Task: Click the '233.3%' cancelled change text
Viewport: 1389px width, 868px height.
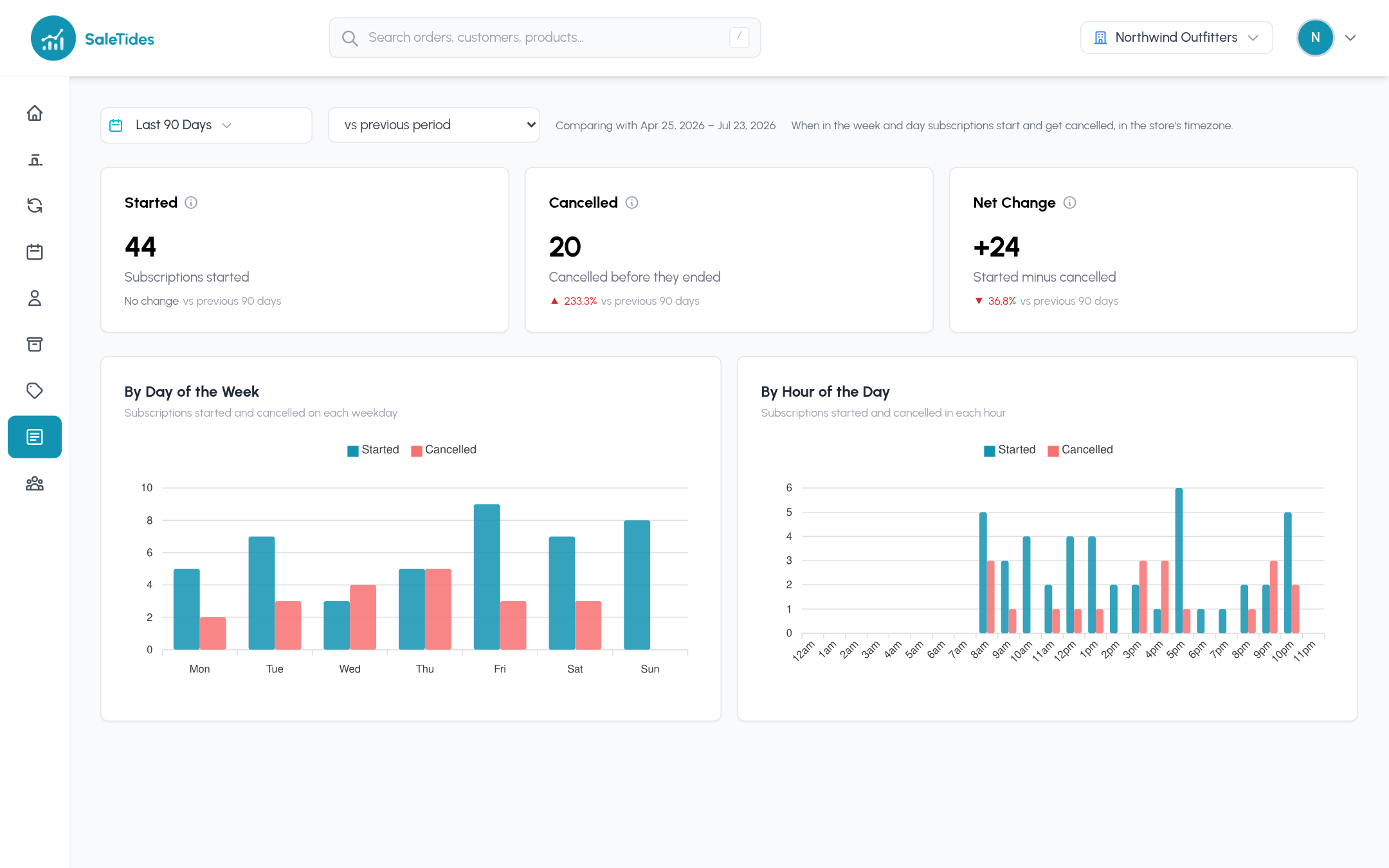Action: pyautogui.click(x=580, y=301)
